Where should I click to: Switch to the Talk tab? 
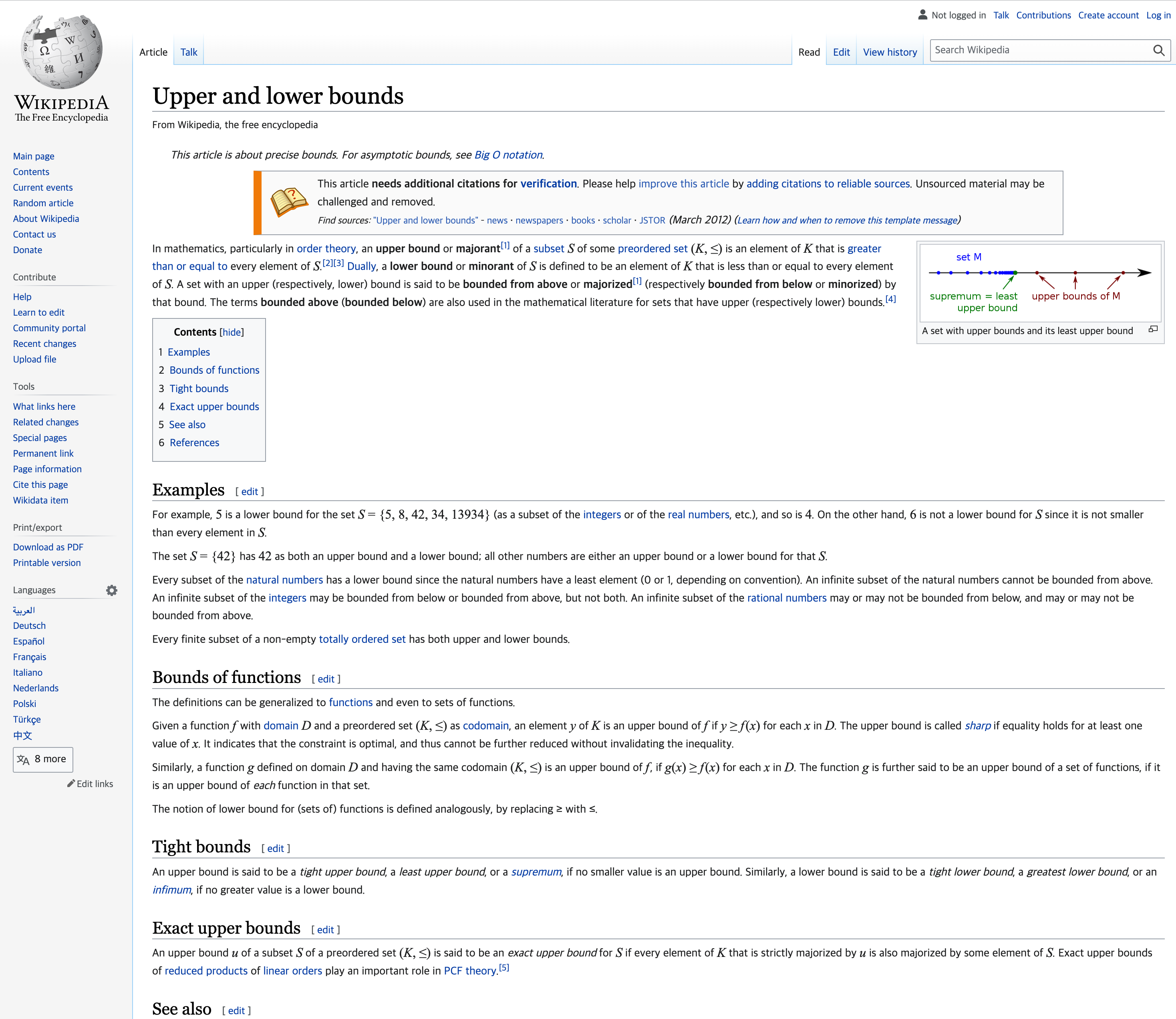click(188, 52)
